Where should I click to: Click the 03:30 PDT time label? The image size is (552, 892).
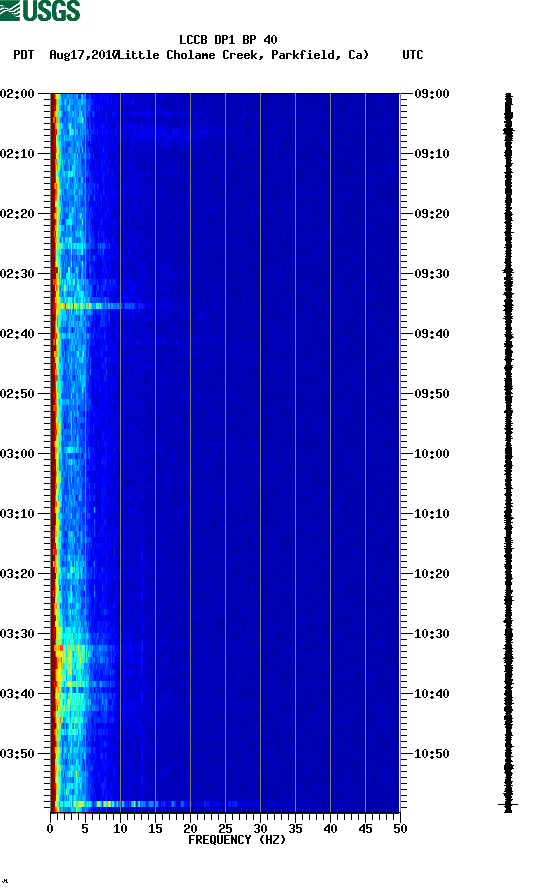(x=17, y=634)
